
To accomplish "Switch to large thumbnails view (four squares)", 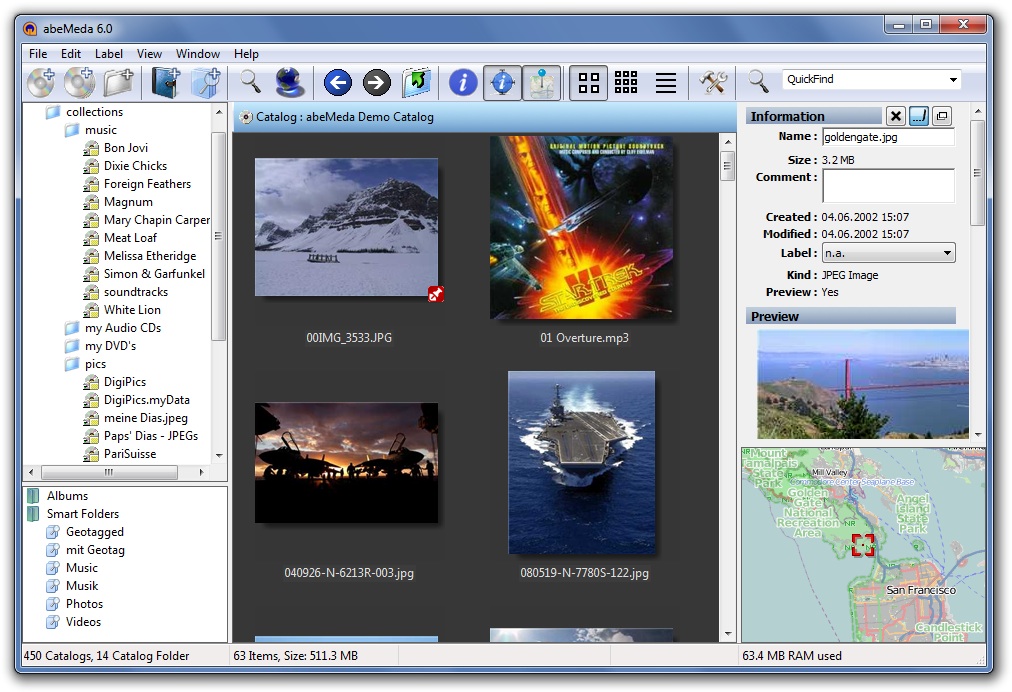I will point(589,83).
